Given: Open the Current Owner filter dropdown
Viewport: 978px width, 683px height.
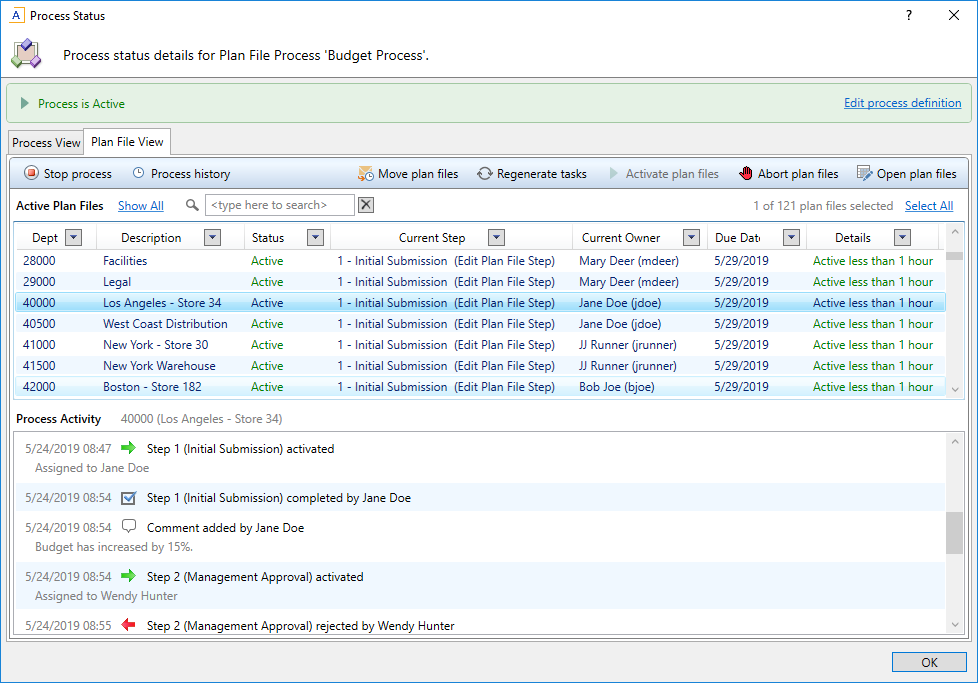Looking at the screenshot, I should (x=691, y=238).
